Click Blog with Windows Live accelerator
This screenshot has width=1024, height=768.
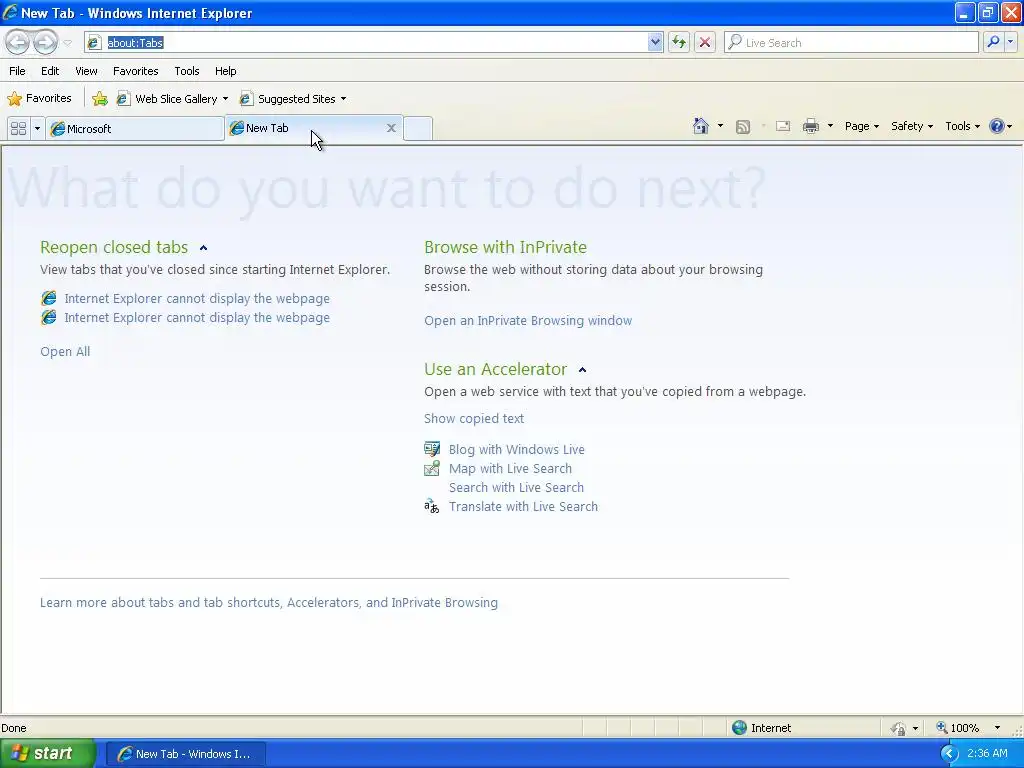(x=517, y=449)
